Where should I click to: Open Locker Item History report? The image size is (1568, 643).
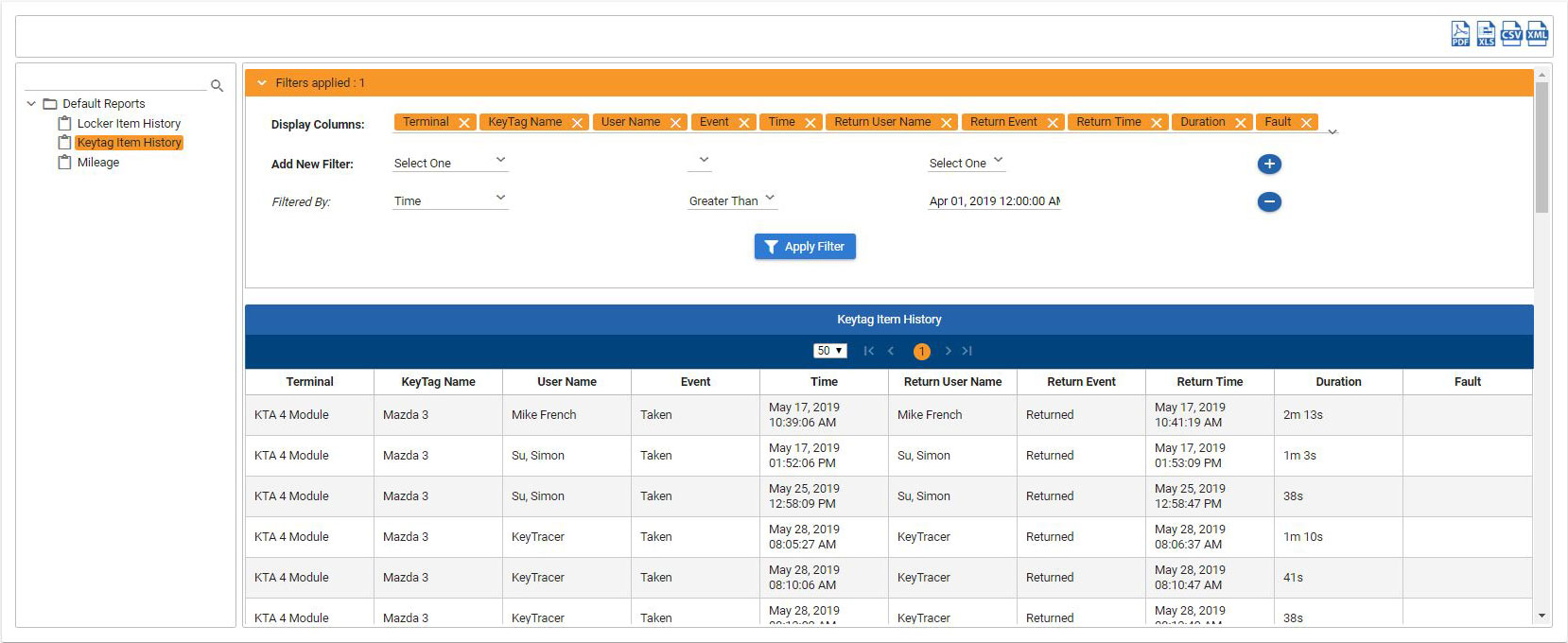(x=129, y=124)
